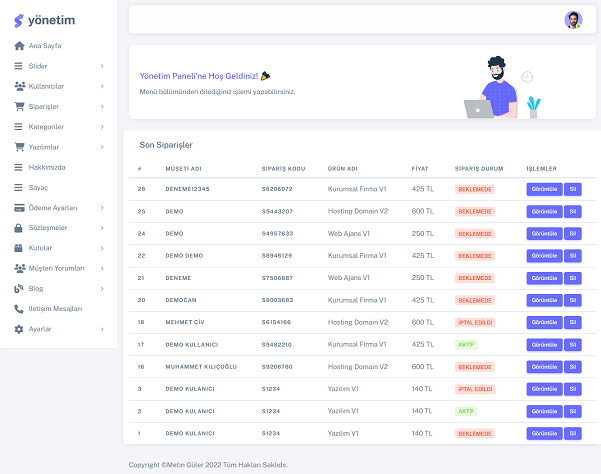
Task: Expand the Kategoriler submenu chevron
Action: [x=102, y=127]
